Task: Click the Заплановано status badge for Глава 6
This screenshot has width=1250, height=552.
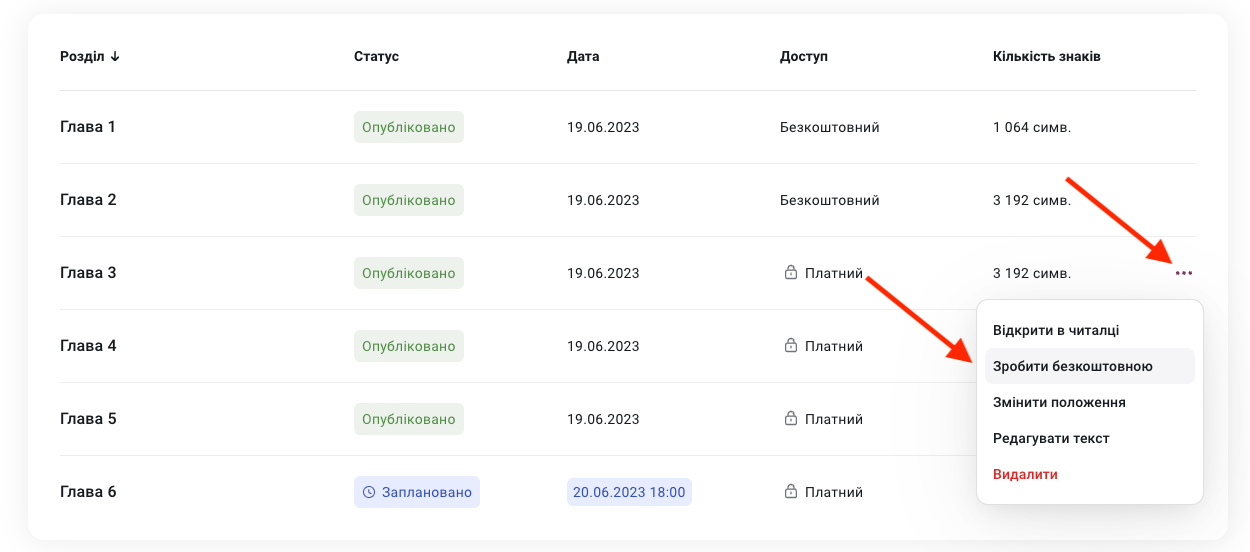Action: coord(417,492)
